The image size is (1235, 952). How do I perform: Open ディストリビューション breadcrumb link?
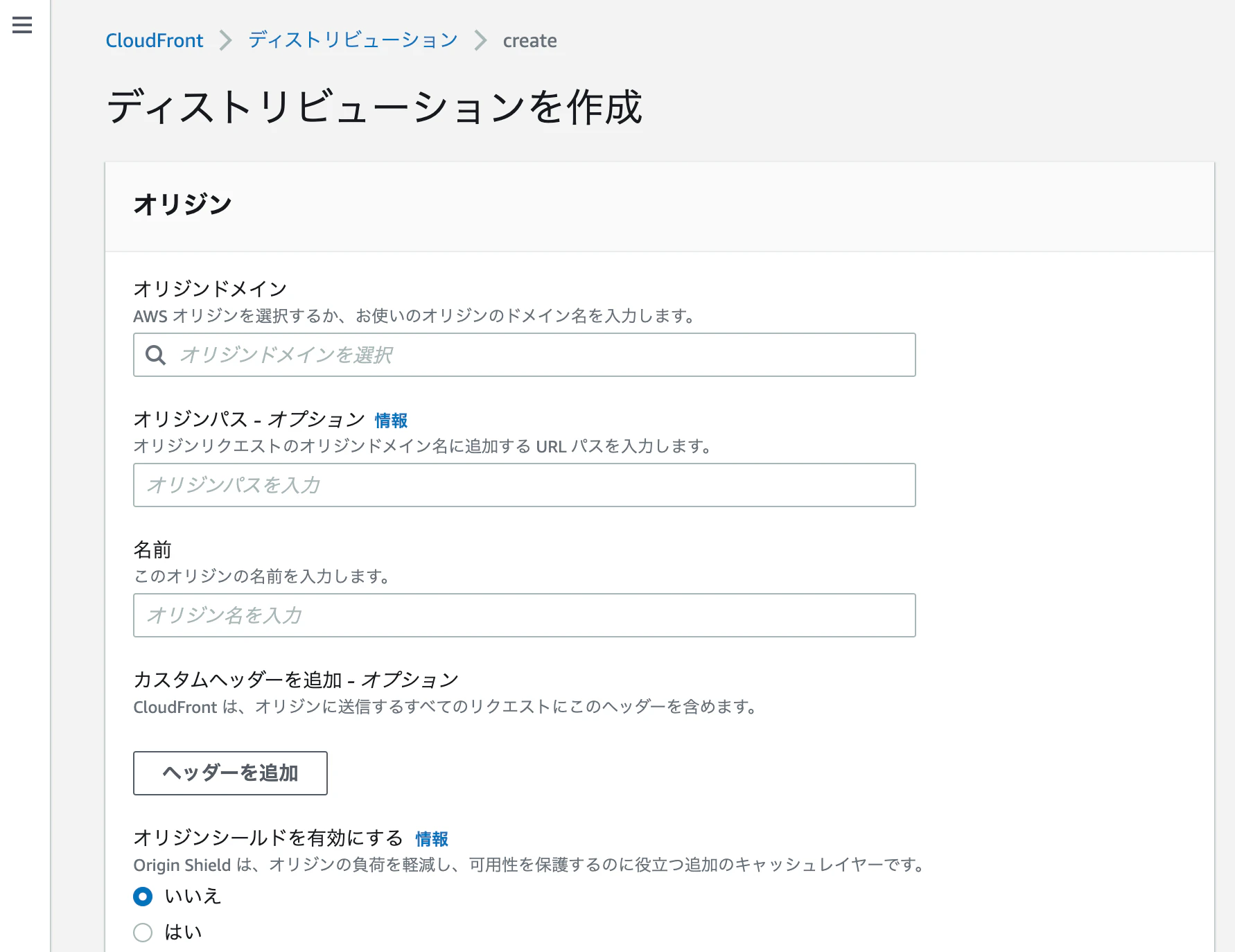(x=353, y=40)
